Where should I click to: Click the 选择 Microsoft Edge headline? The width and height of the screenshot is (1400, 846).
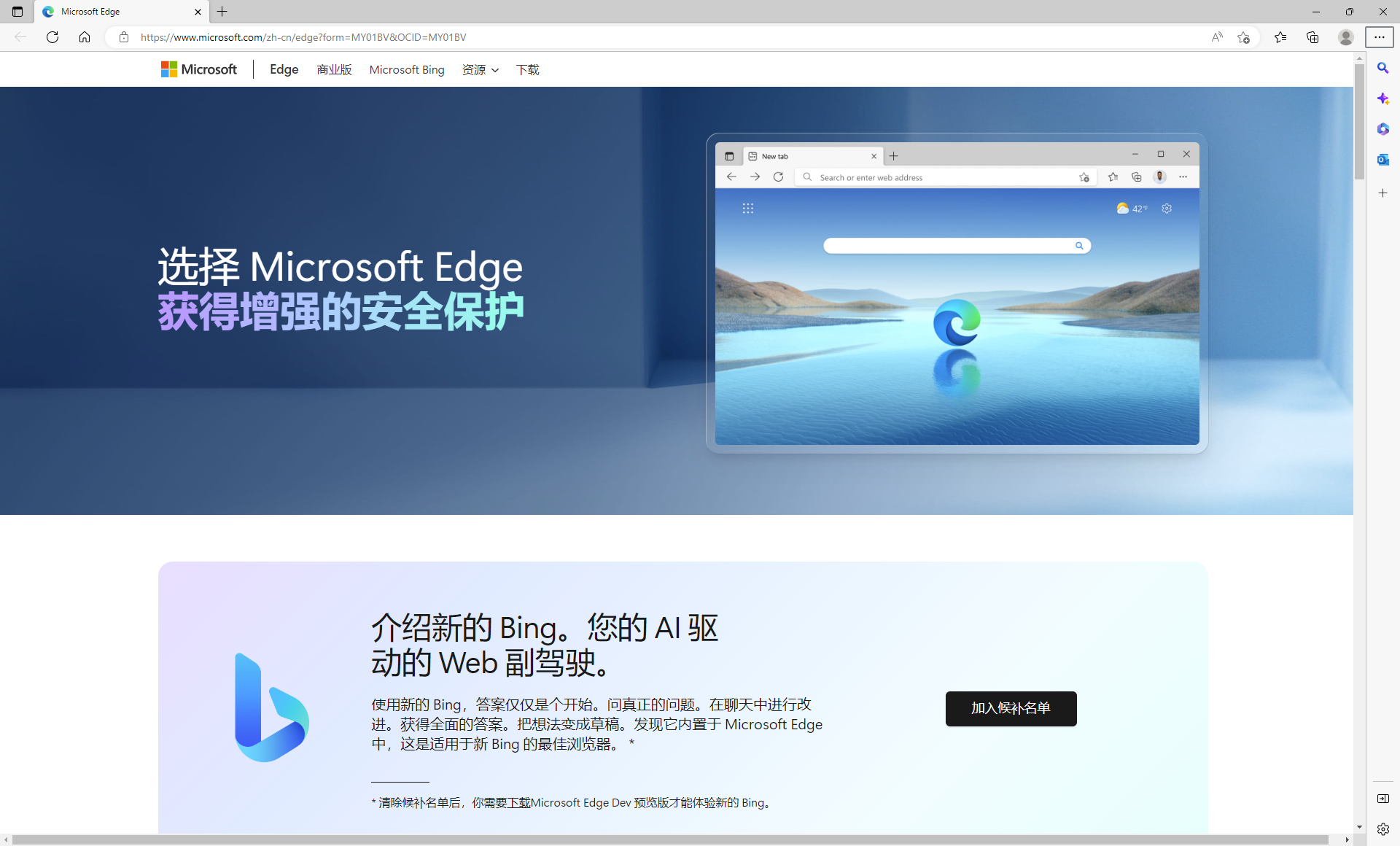point(341,267)
